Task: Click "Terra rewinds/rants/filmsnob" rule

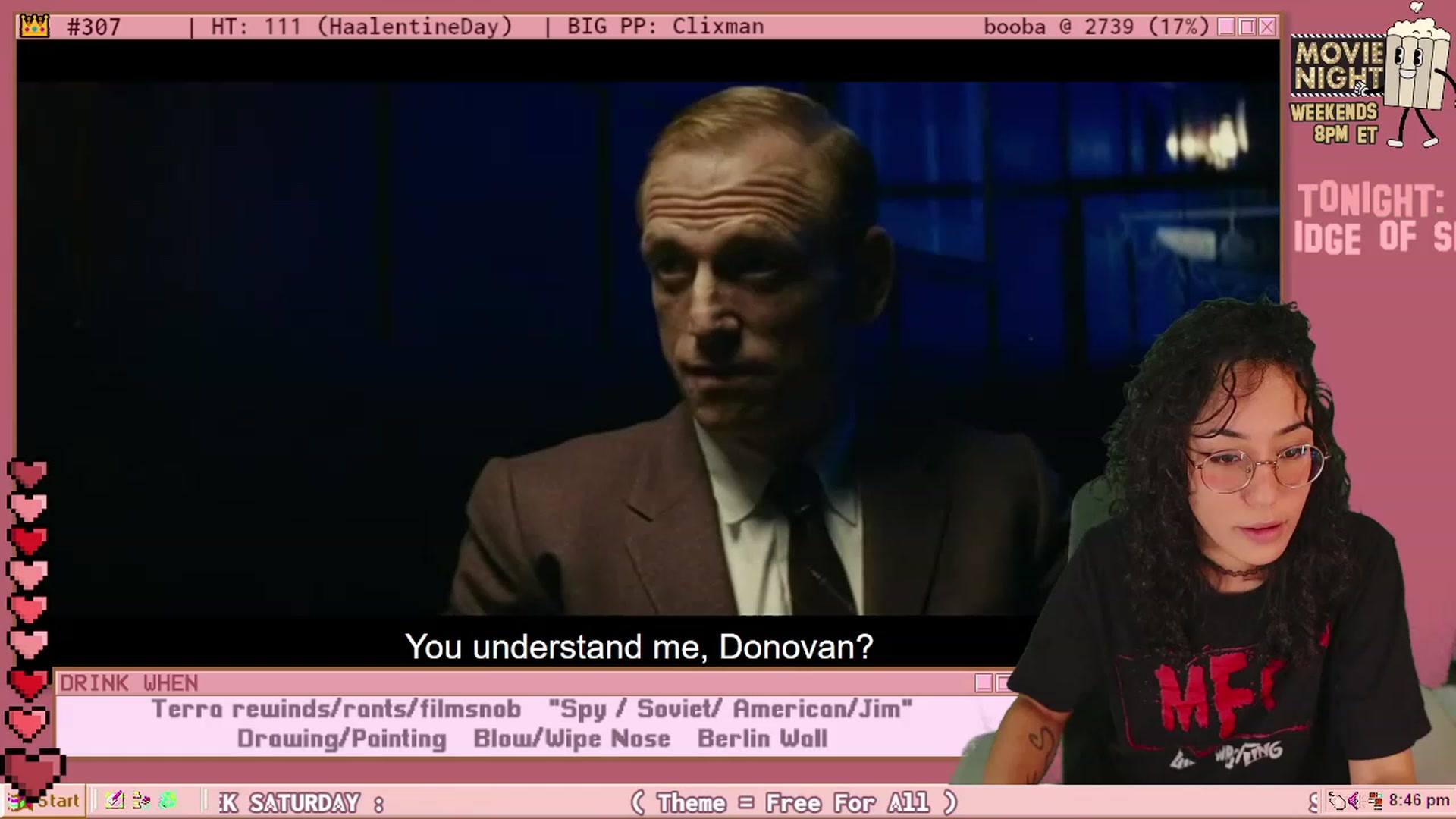Action: (336, 709)
